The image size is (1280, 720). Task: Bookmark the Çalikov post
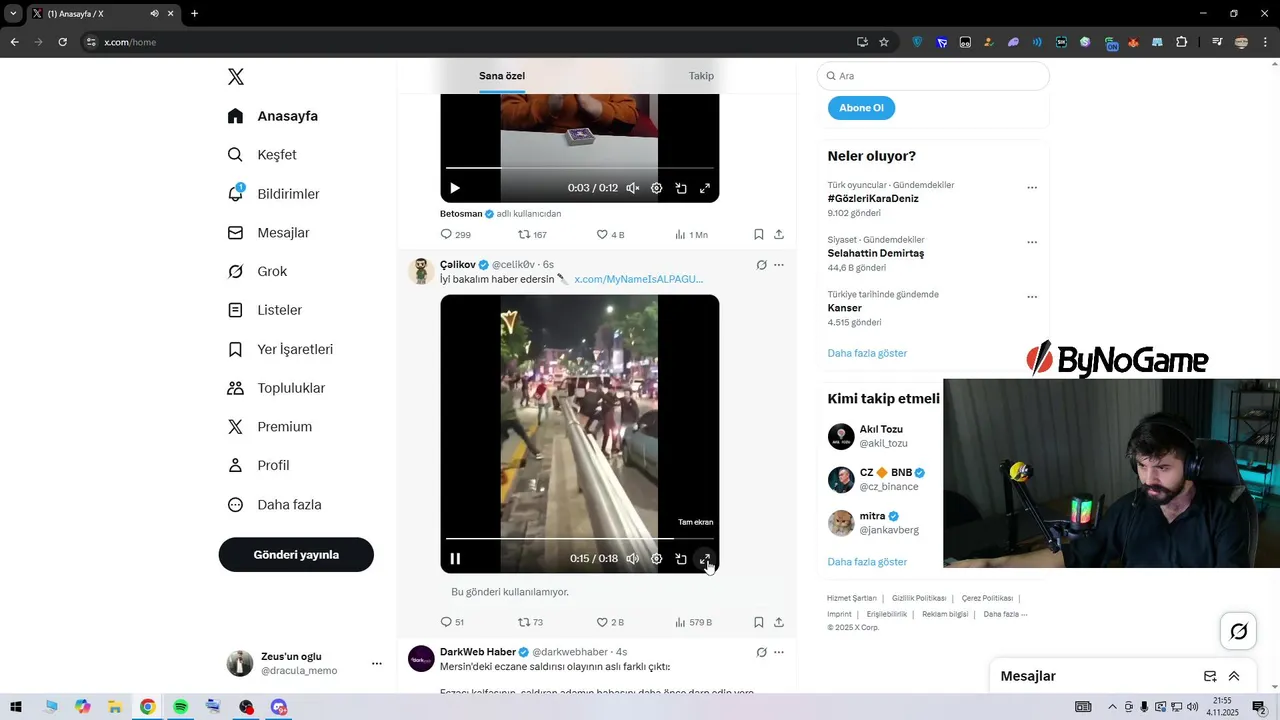(759, 622)
